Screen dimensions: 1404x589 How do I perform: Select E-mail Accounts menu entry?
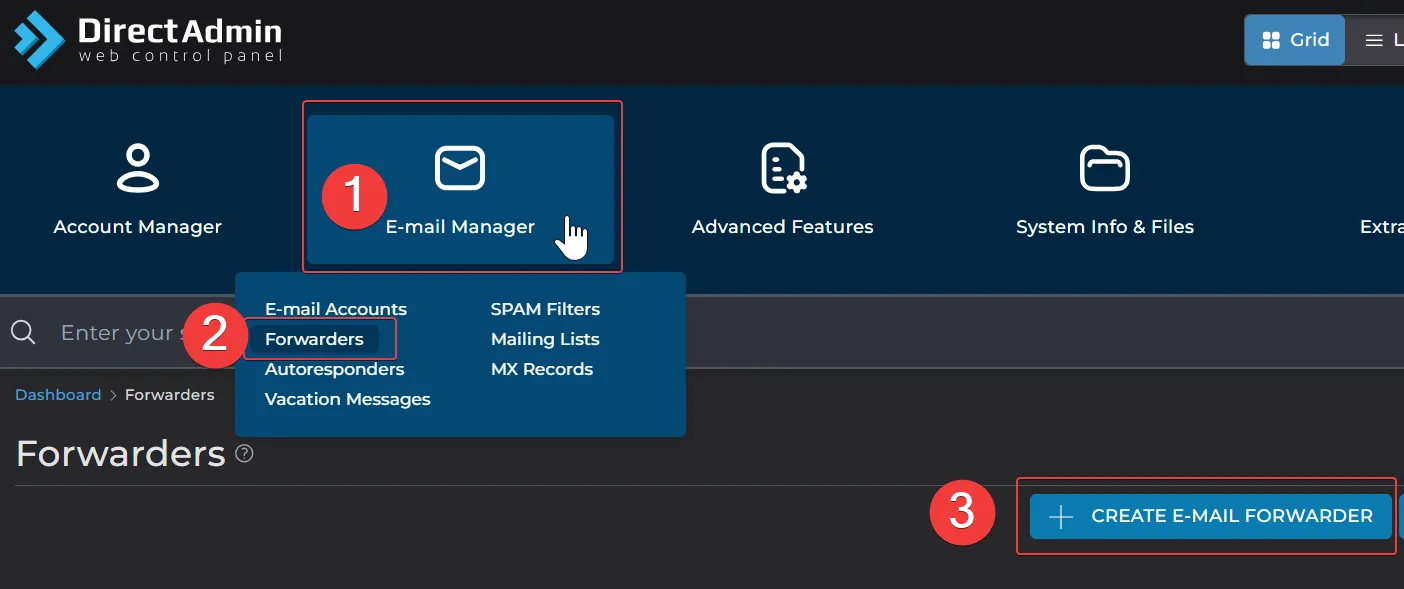coord(336,309)
